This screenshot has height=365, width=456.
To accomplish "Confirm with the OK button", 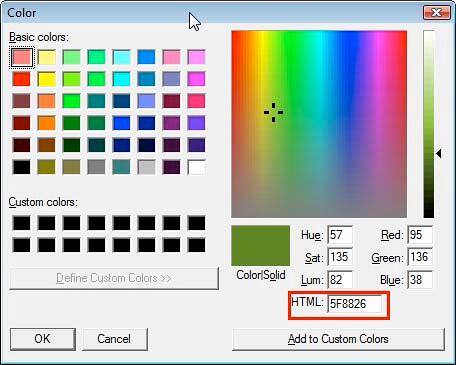I will (x=43, y=339).
